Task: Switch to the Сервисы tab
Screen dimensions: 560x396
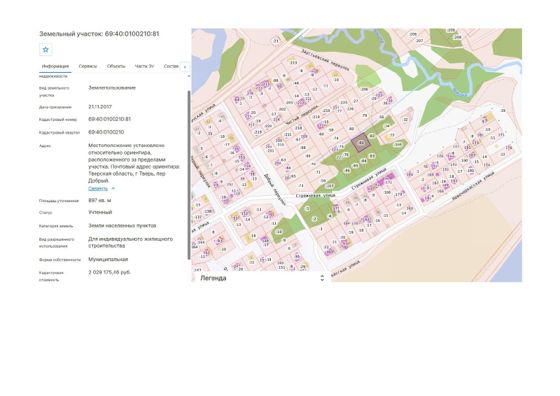Action: point(88,66)
